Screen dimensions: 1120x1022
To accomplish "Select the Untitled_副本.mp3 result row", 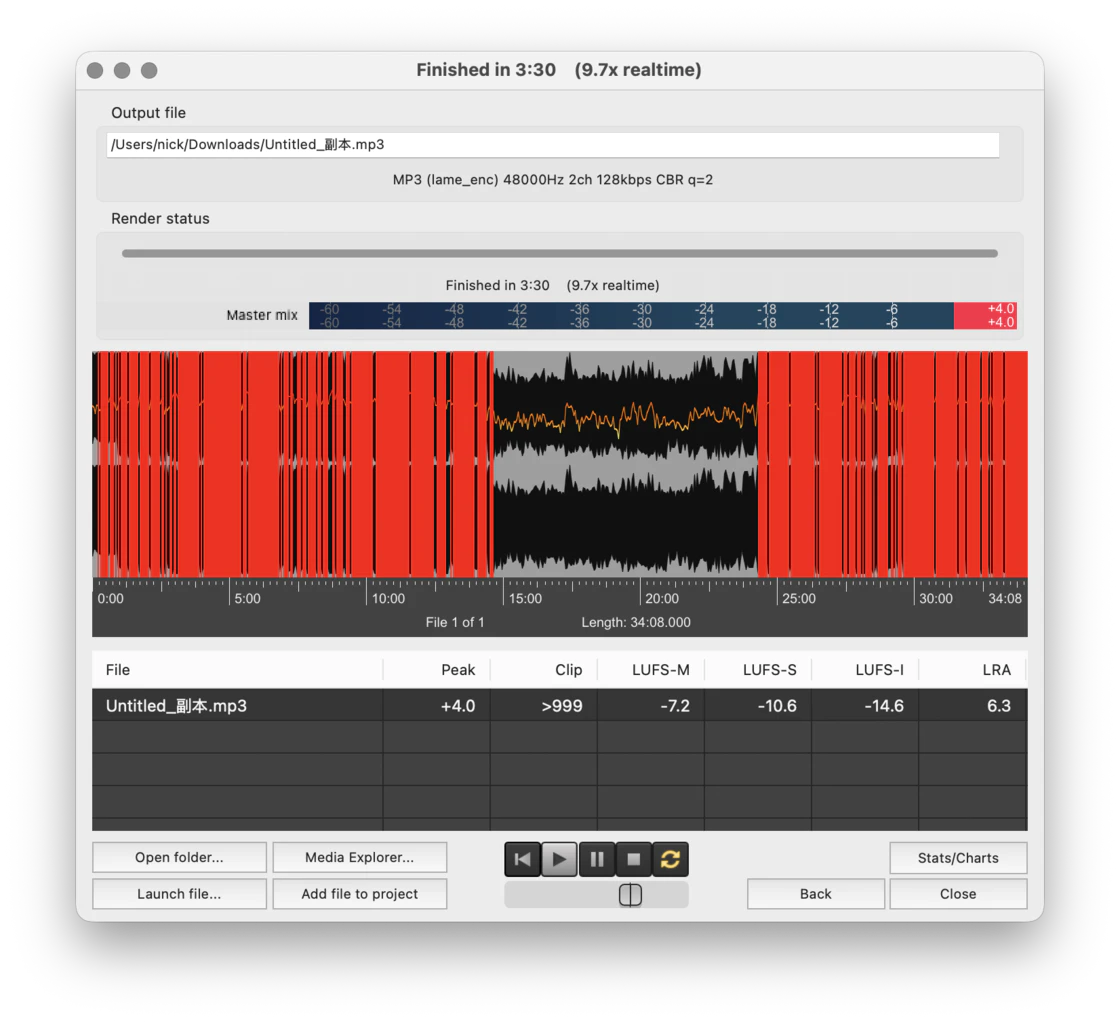I will [x=240, y=705].
